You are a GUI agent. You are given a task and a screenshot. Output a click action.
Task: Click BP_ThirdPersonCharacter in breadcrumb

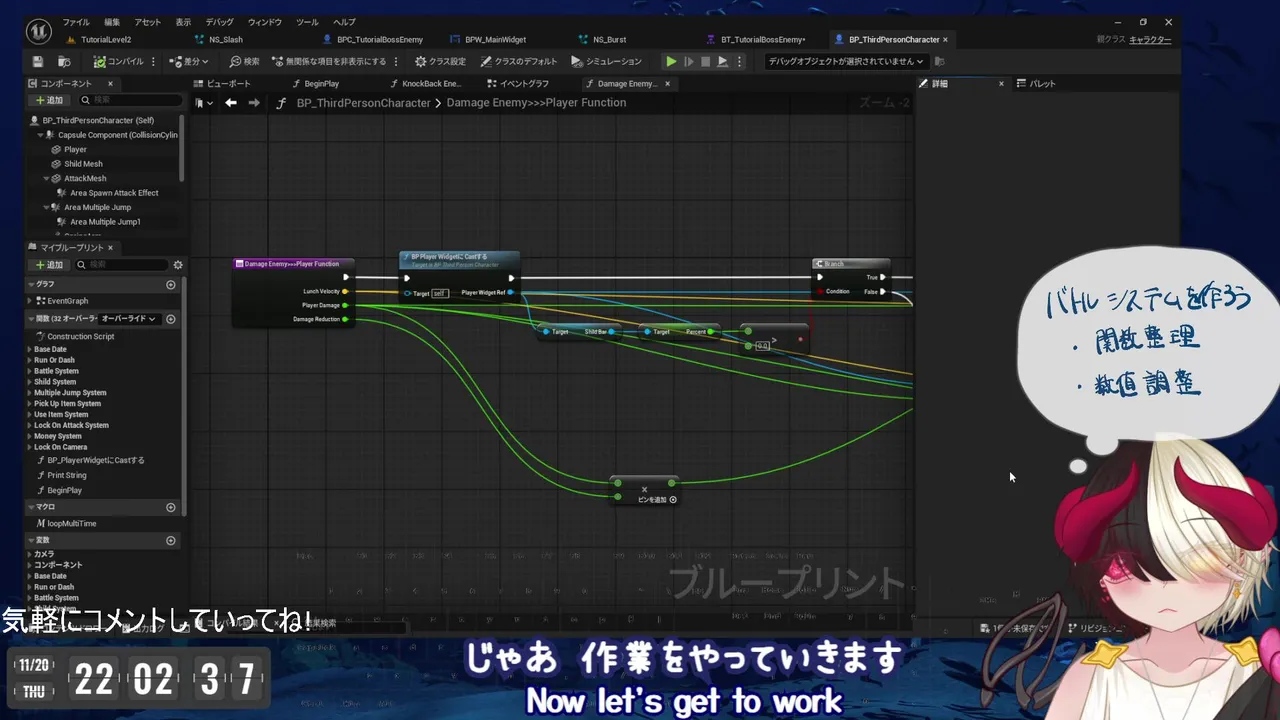tap(363, 103)
